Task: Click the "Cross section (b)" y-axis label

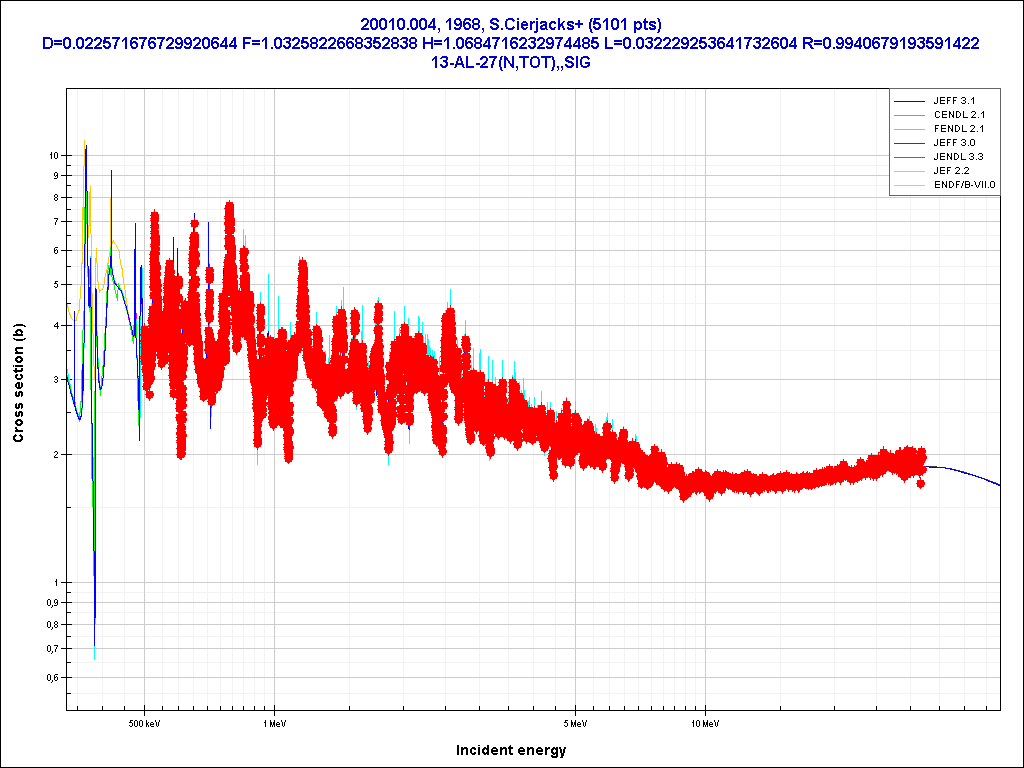Action: click(17, 383)
